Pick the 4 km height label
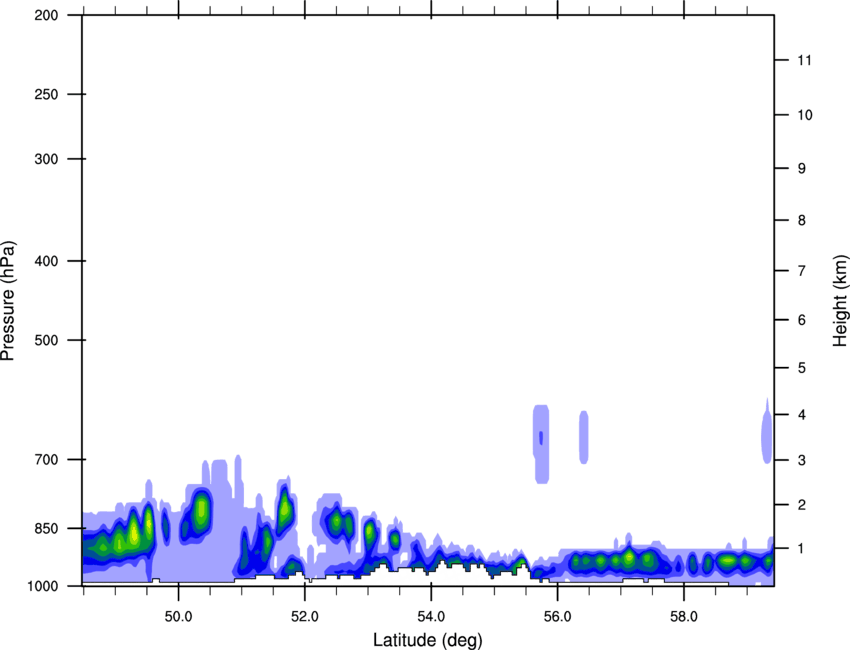Screen dimensions: 850x650 [802, 415]
